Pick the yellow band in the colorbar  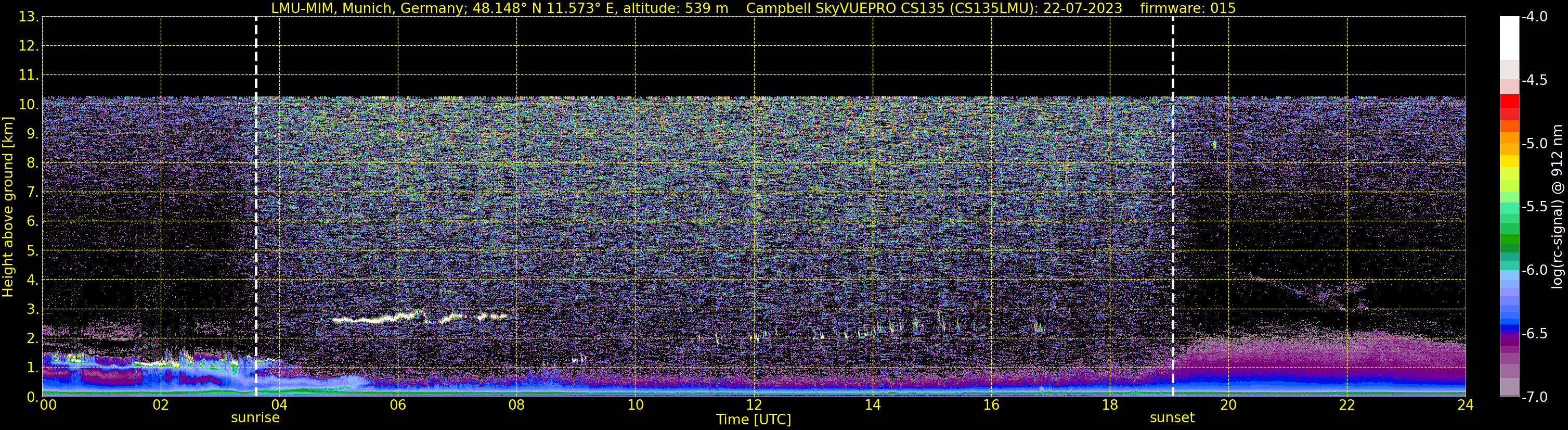click(1509, 161)
